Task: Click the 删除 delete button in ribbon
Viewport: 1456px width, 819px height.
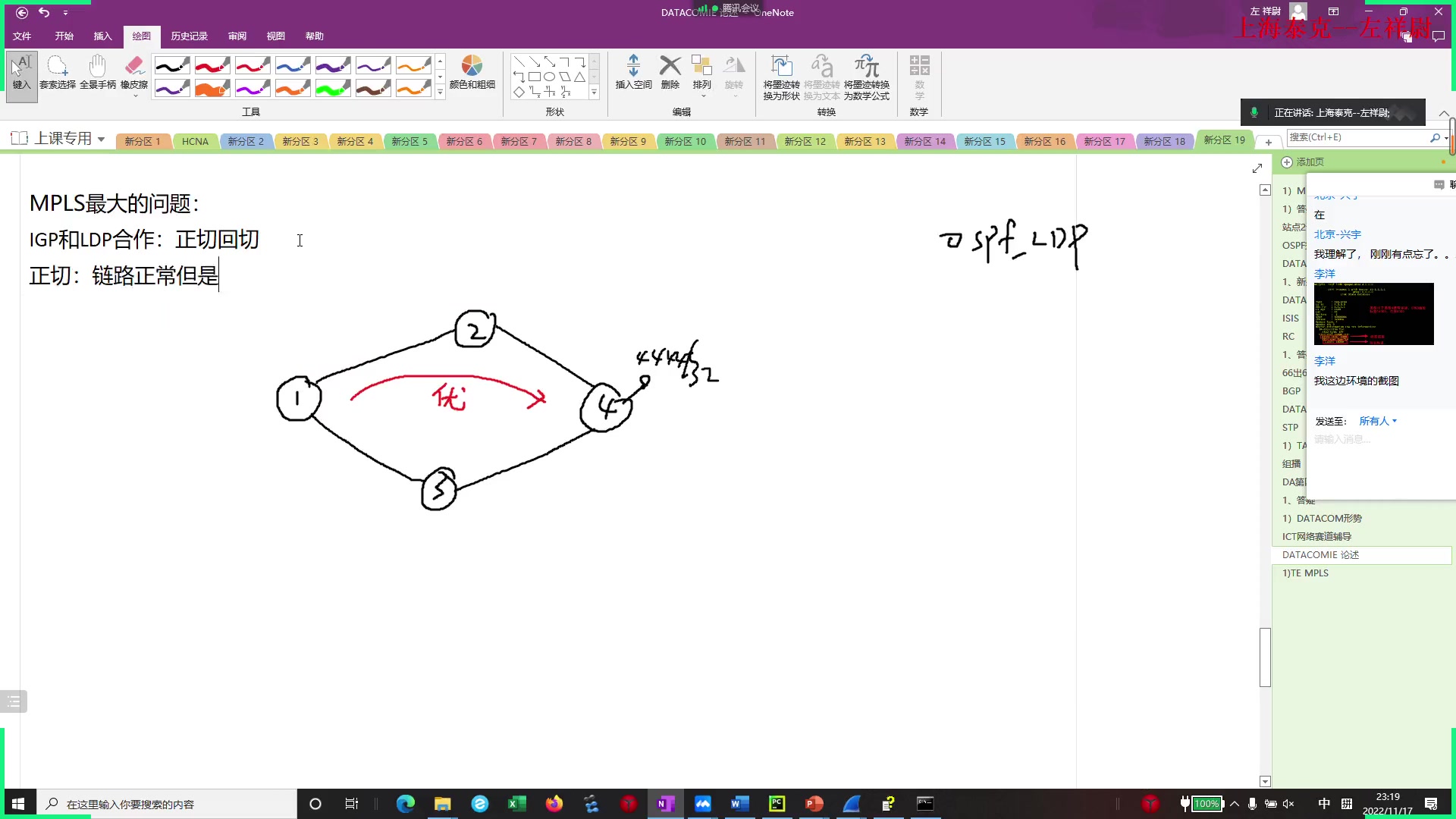Action: click(x=670, y=73)
